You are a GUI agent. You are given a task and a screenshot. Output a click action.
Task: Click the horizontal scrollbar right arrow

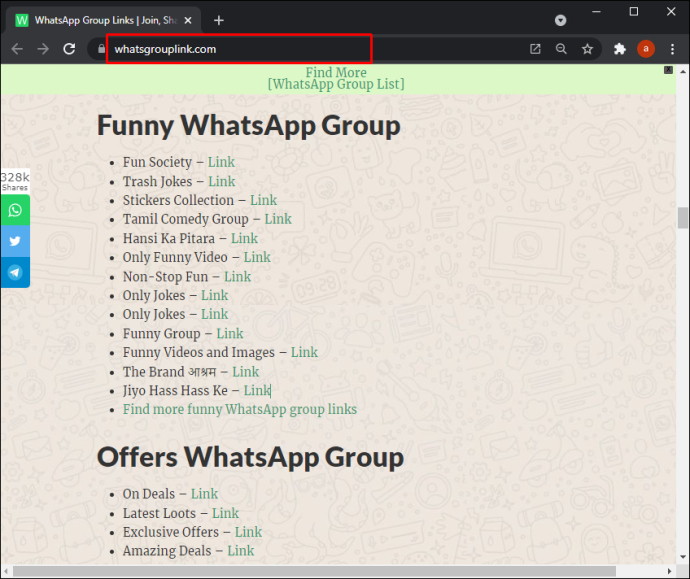click(x=669, y=571)
